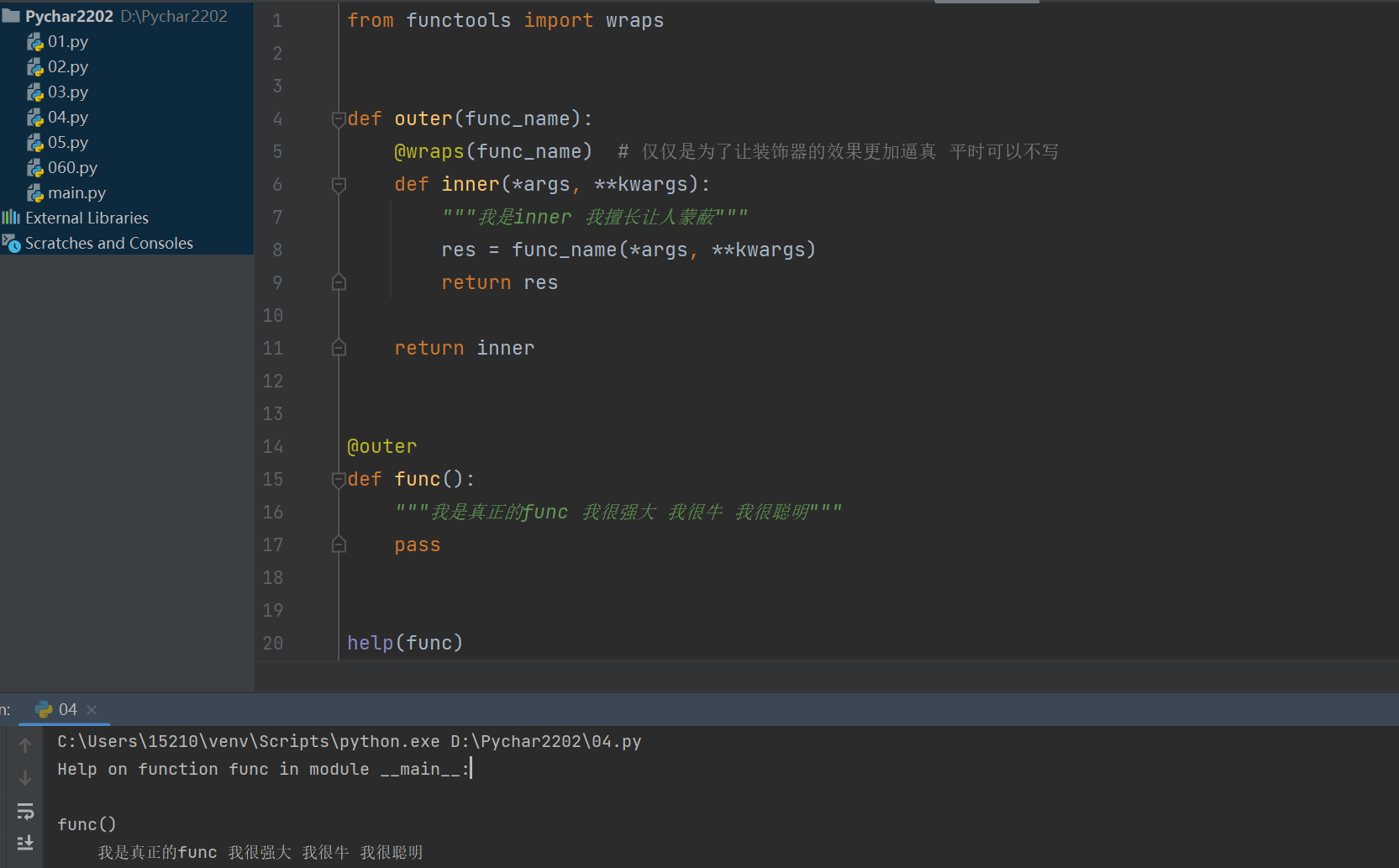Viewport: 1399px width, 868px height.
Task: Click the Python logo on the 04 run tab
Action: click(x=44, y=710)
